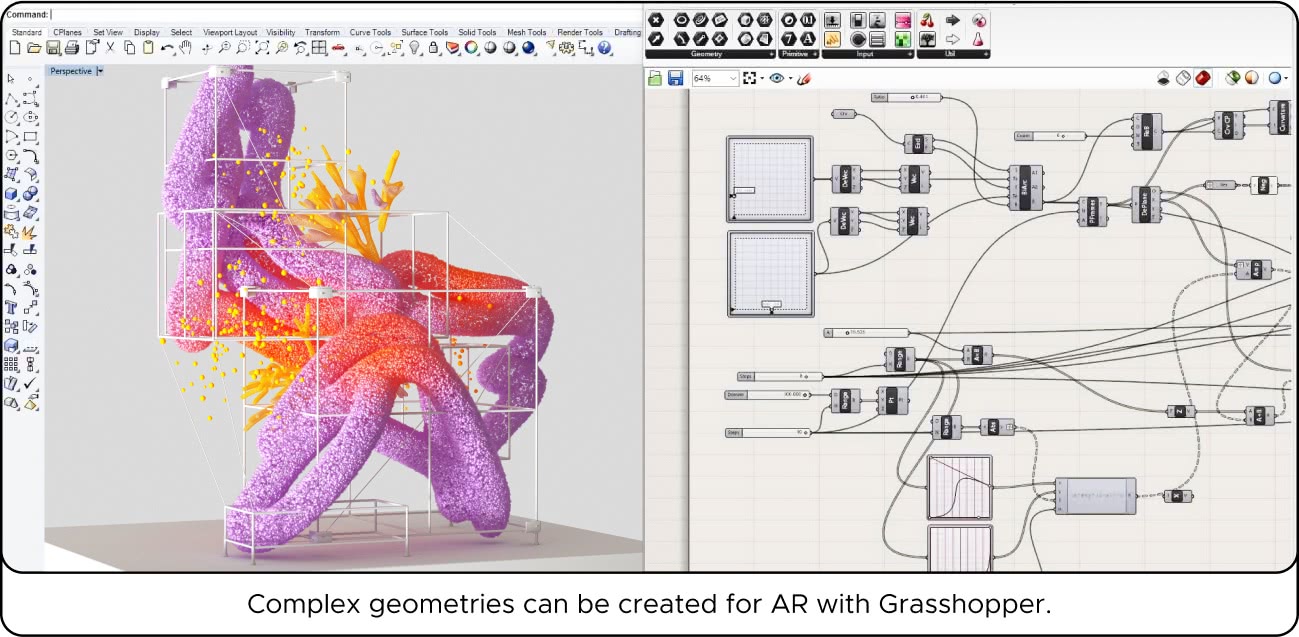Click the Perspective viewport title label
Viewport: 1299px width, 637px height.
[x=71, y=71]
